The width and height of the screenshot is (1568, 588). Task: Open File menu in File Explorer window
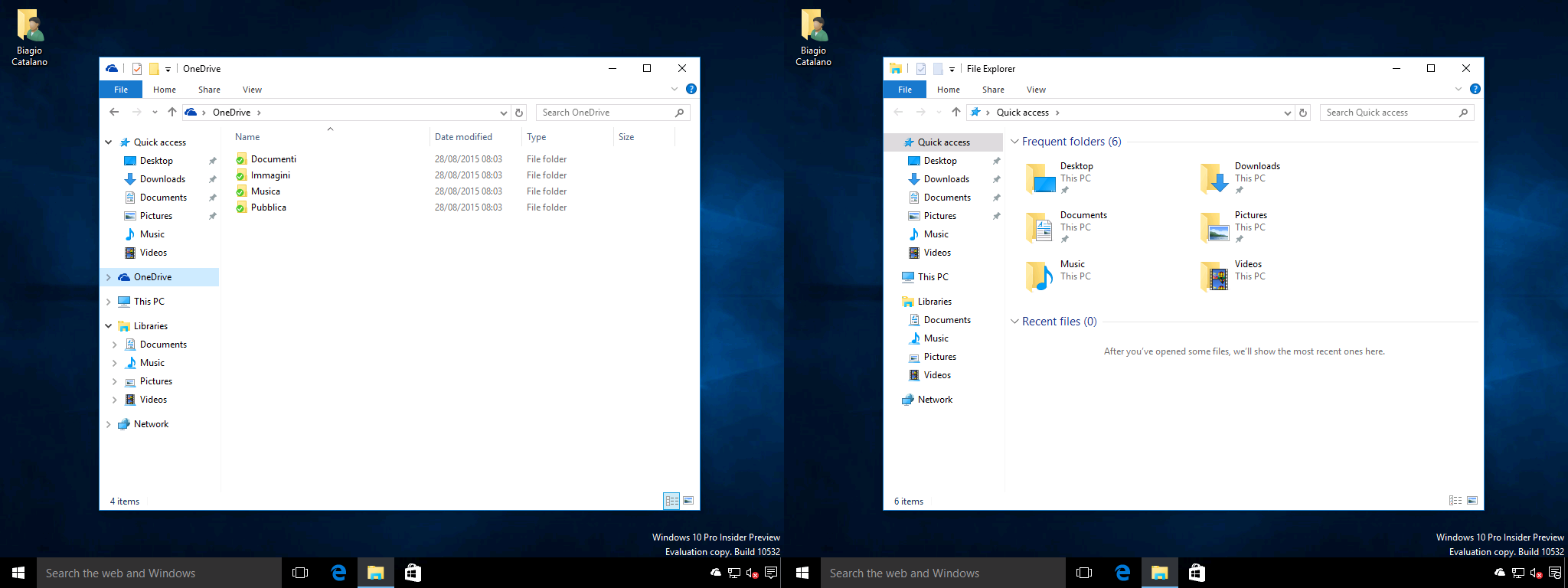(x=905, y=90)
